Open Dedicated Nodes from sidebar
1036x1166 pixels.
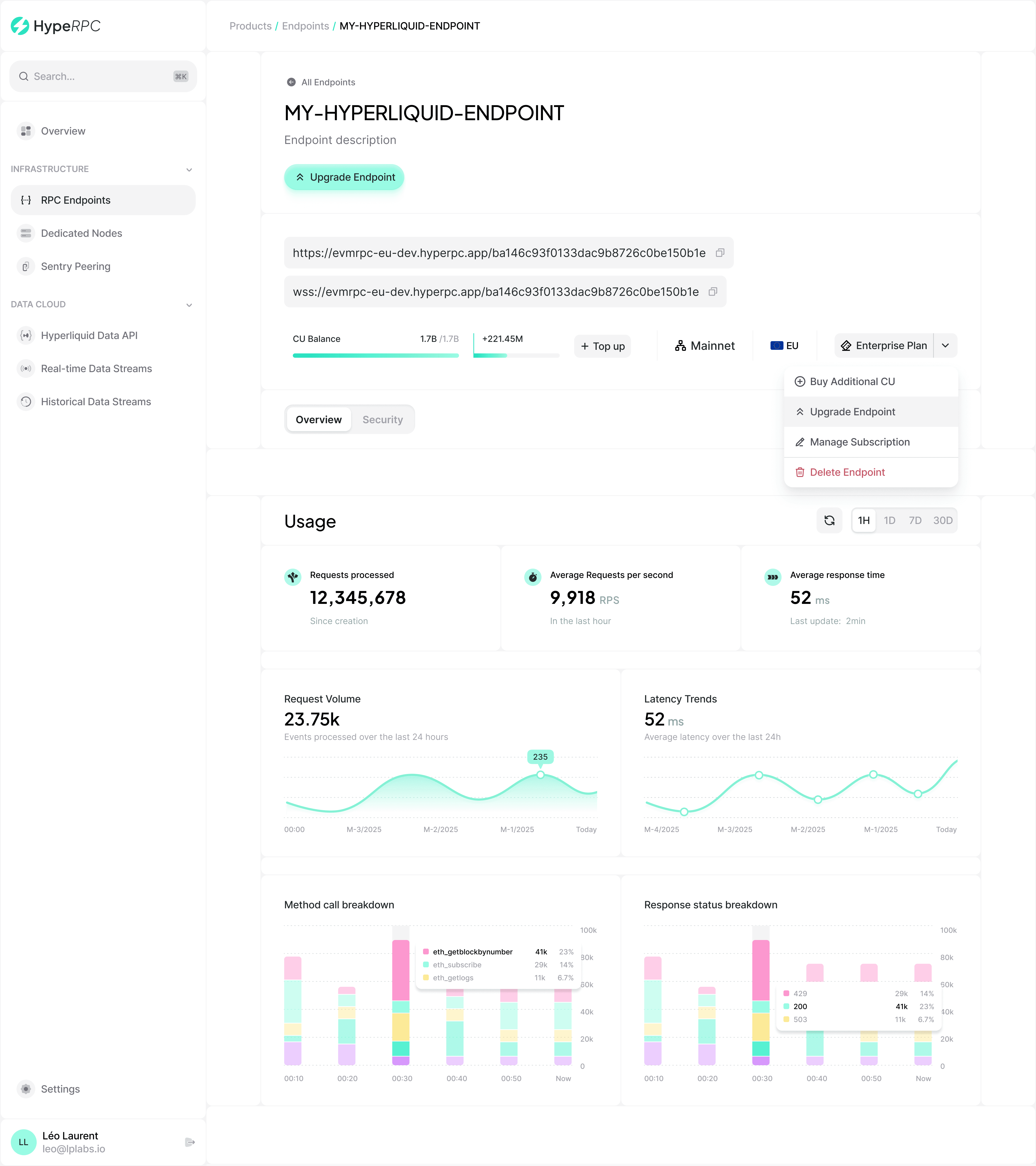(x=81, y=233)
